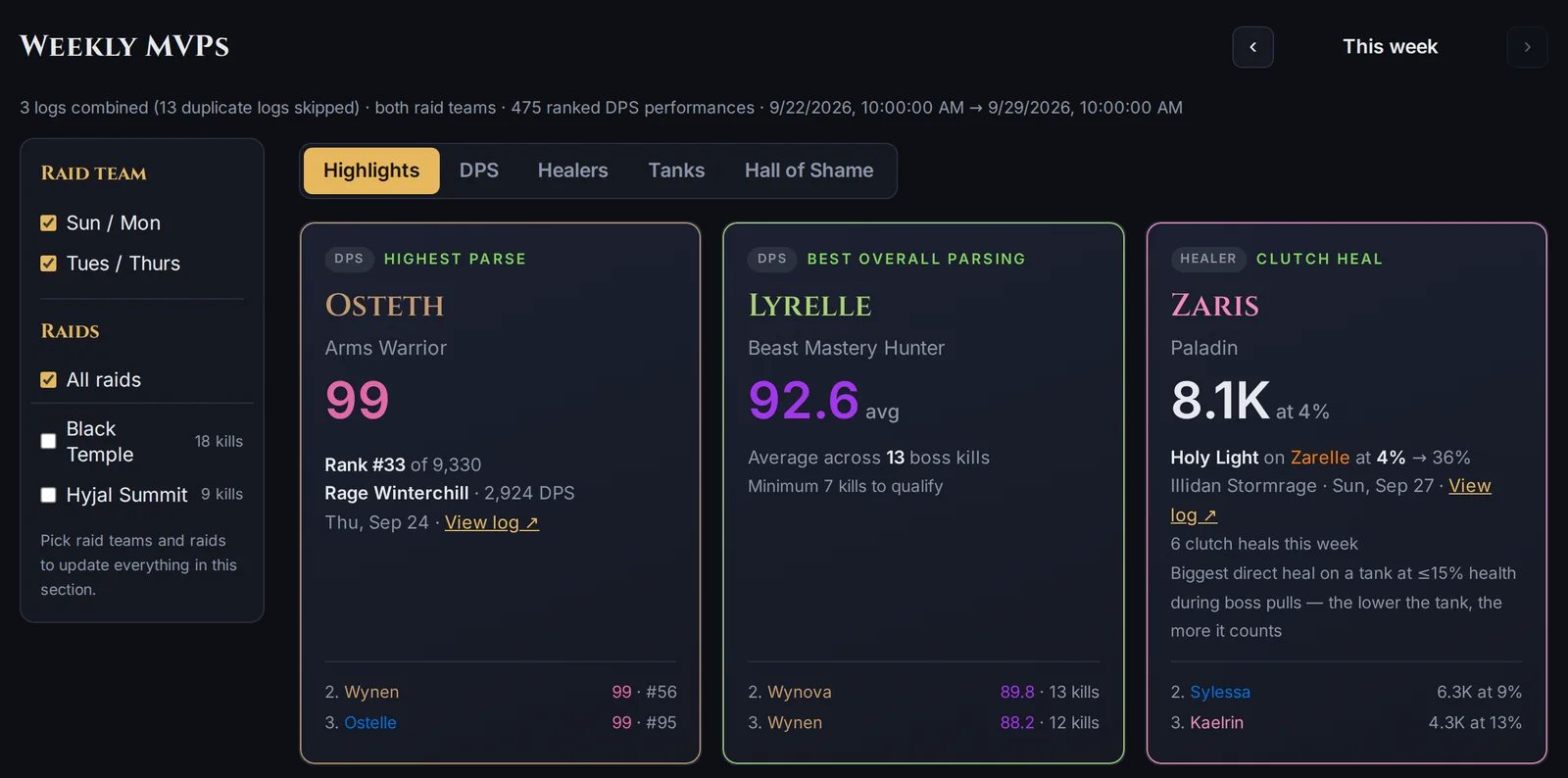Uncheck the Tues / Thurs raid team
This screenshot has height=778, width=1568.
48,264
